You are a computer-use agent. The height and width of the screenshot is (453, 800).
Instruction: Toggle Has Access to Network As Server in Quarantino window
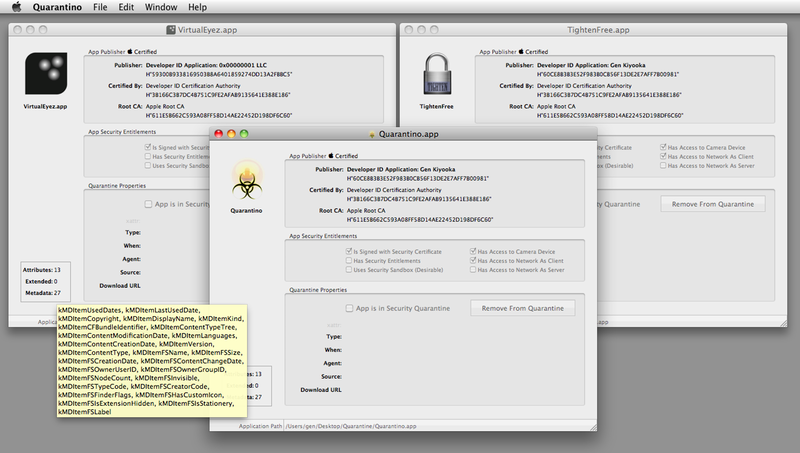[473, 269]
